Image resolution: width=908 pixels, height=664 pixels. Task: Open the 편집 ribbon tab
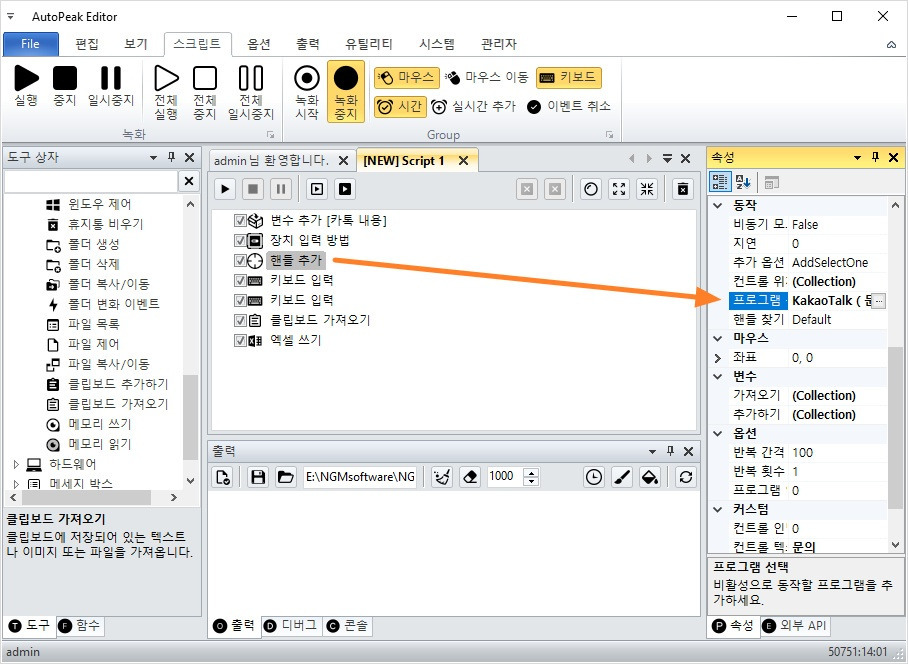click(x=87, y=44)
